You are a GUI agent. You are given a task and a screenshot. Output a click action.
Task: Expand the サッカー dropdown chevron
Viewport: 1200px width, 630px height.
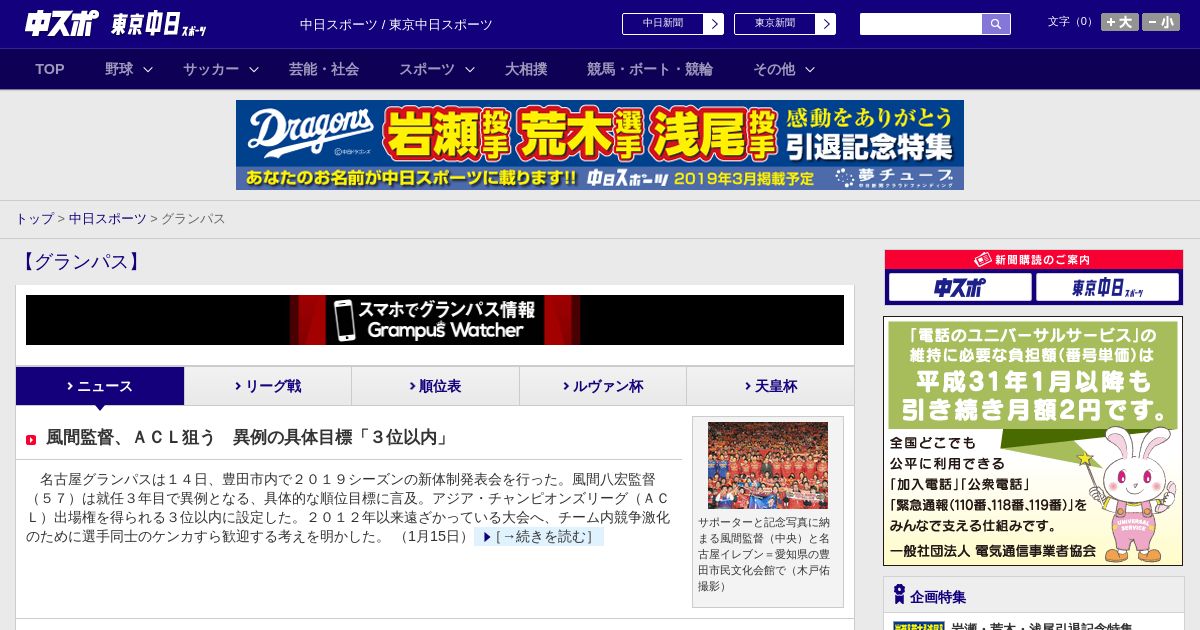click(254, 70)
